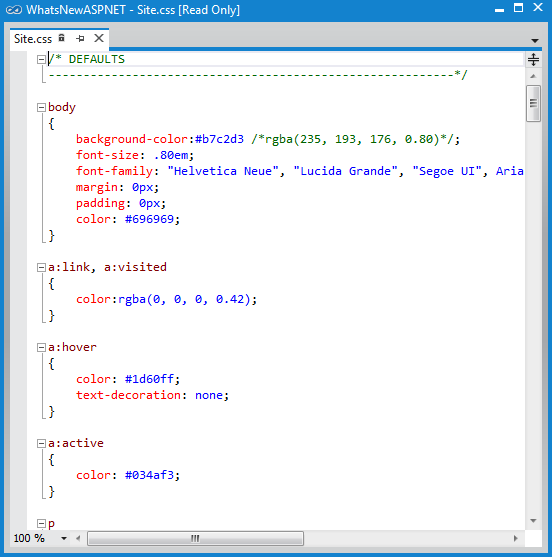Screen dimensions: 552x557
Task: Open the tab list dropdown arrow
Action: 535,40
